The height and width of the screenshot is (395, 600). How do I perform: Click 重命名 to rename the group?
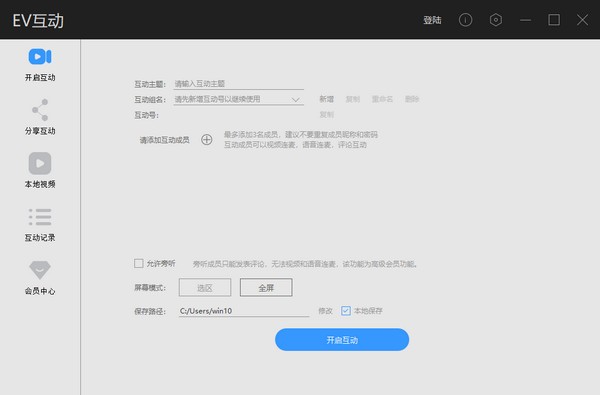click(x=382, y=99)
